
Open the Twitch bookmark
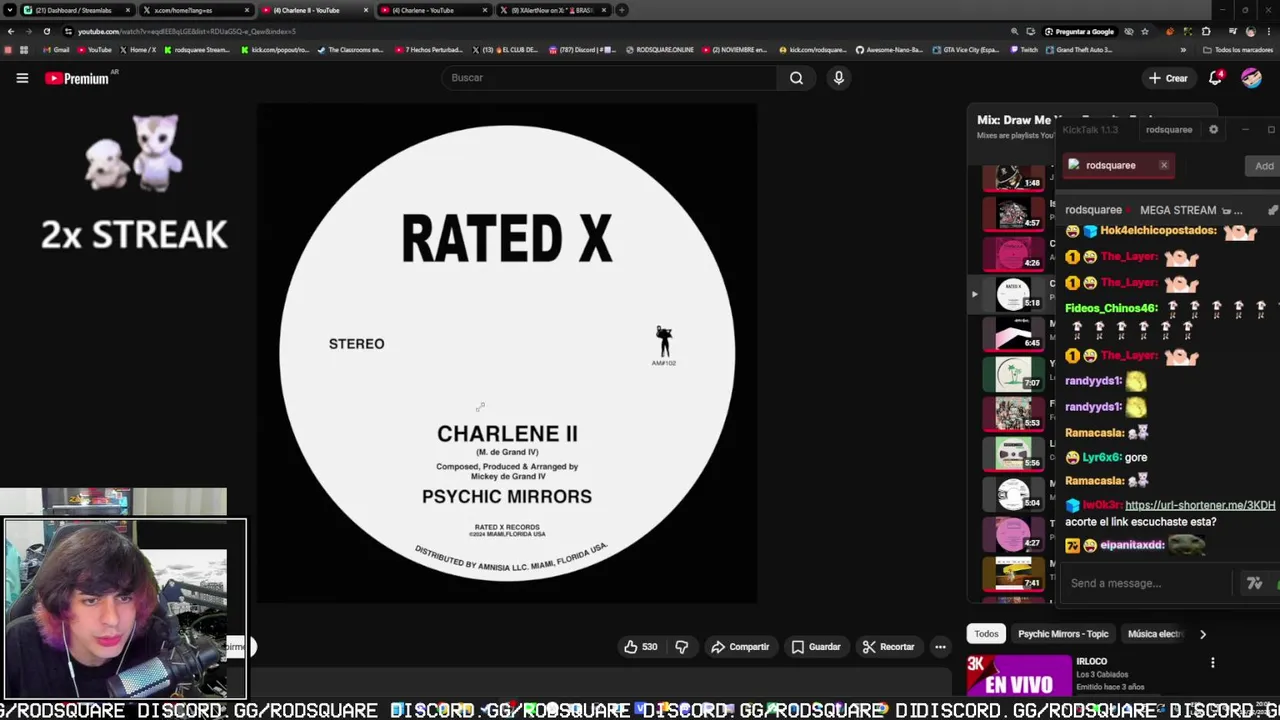click(1024, 50)
